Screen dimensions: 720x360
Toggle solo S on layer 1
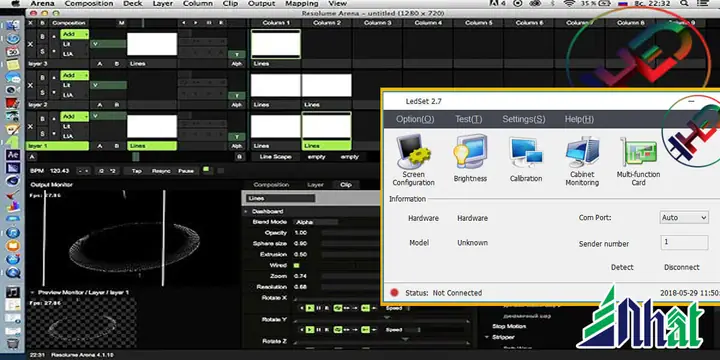(42, 134)
